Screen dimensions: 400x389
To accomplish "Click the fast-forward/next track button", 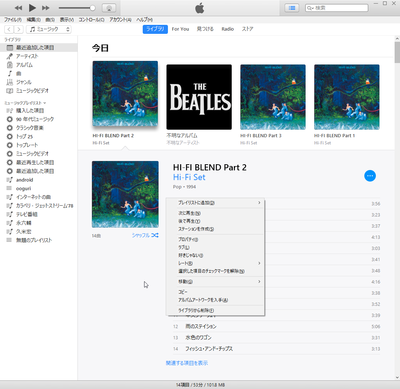I will click(x=46, y=8).
